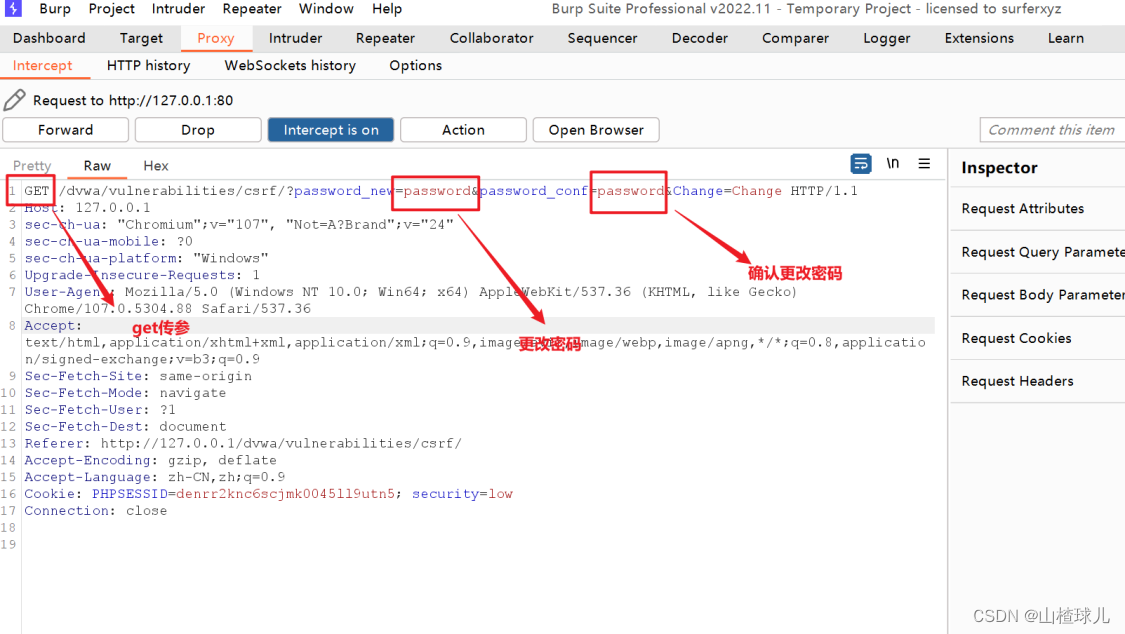
Task: Toggle the show non-printable characters \n icon
Action: pos(893,164)
